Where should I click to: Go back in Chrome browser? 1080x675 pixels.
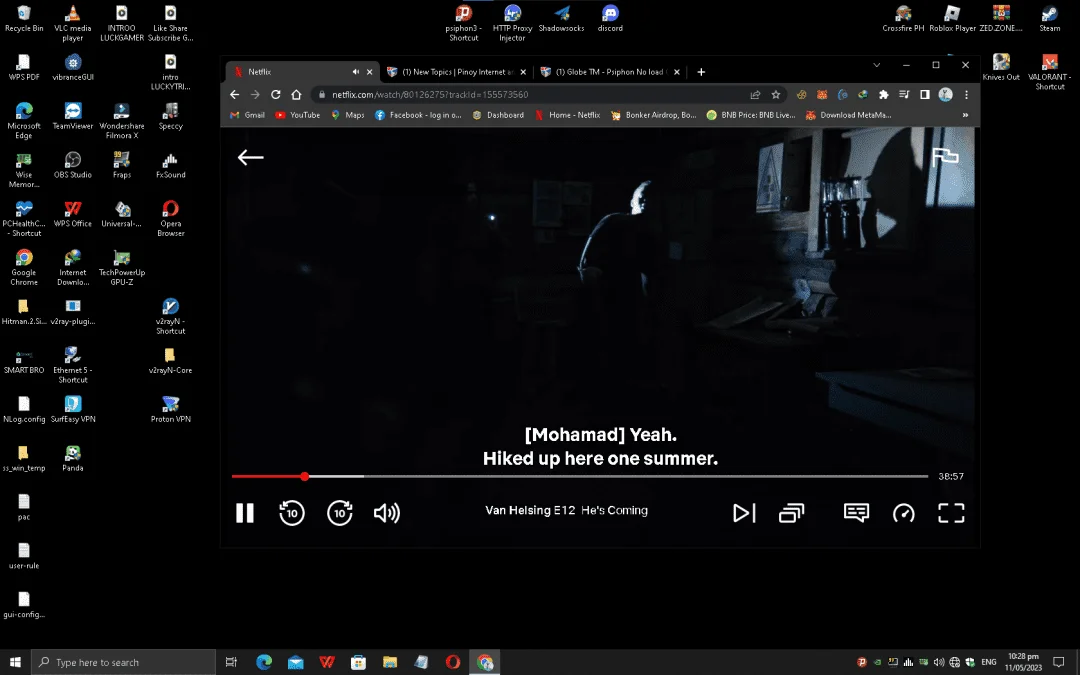[x=235, y=94]
